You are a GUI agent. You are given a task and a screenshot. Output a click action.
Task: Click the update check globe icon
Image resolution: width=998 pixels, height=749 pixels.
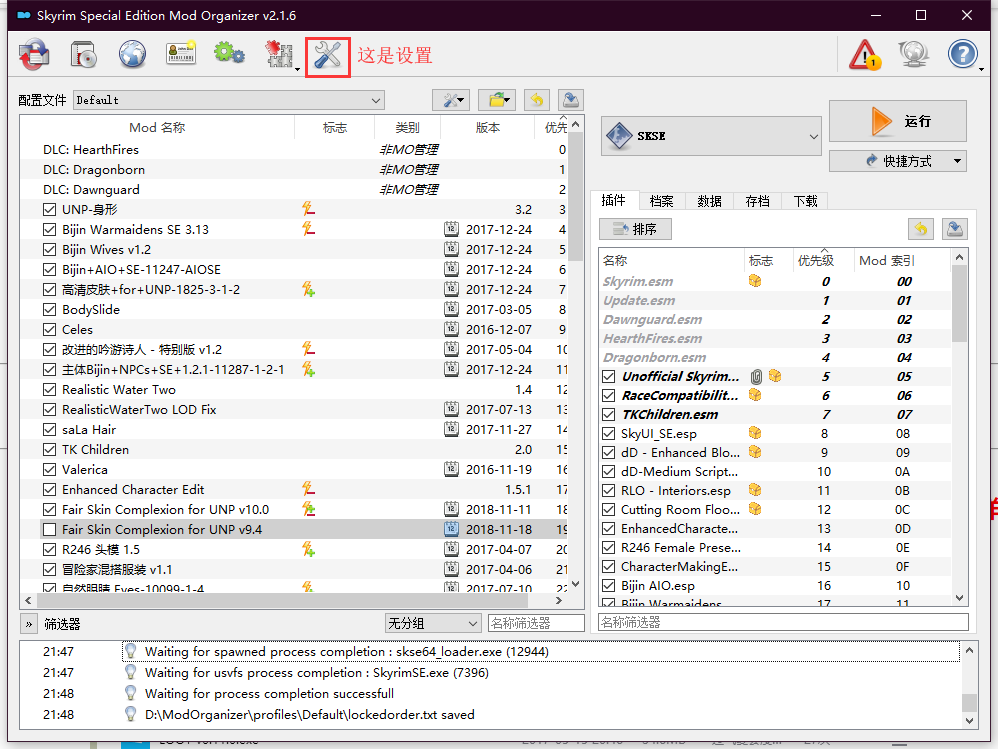click(x=913, y=53)
